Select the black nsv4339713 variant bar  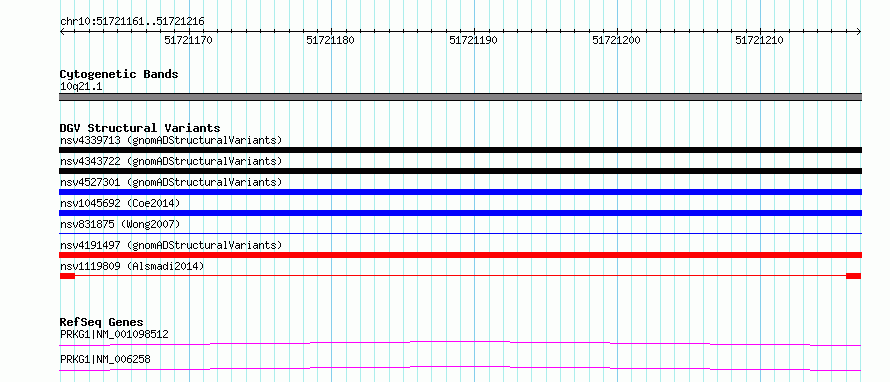(460, 150)
